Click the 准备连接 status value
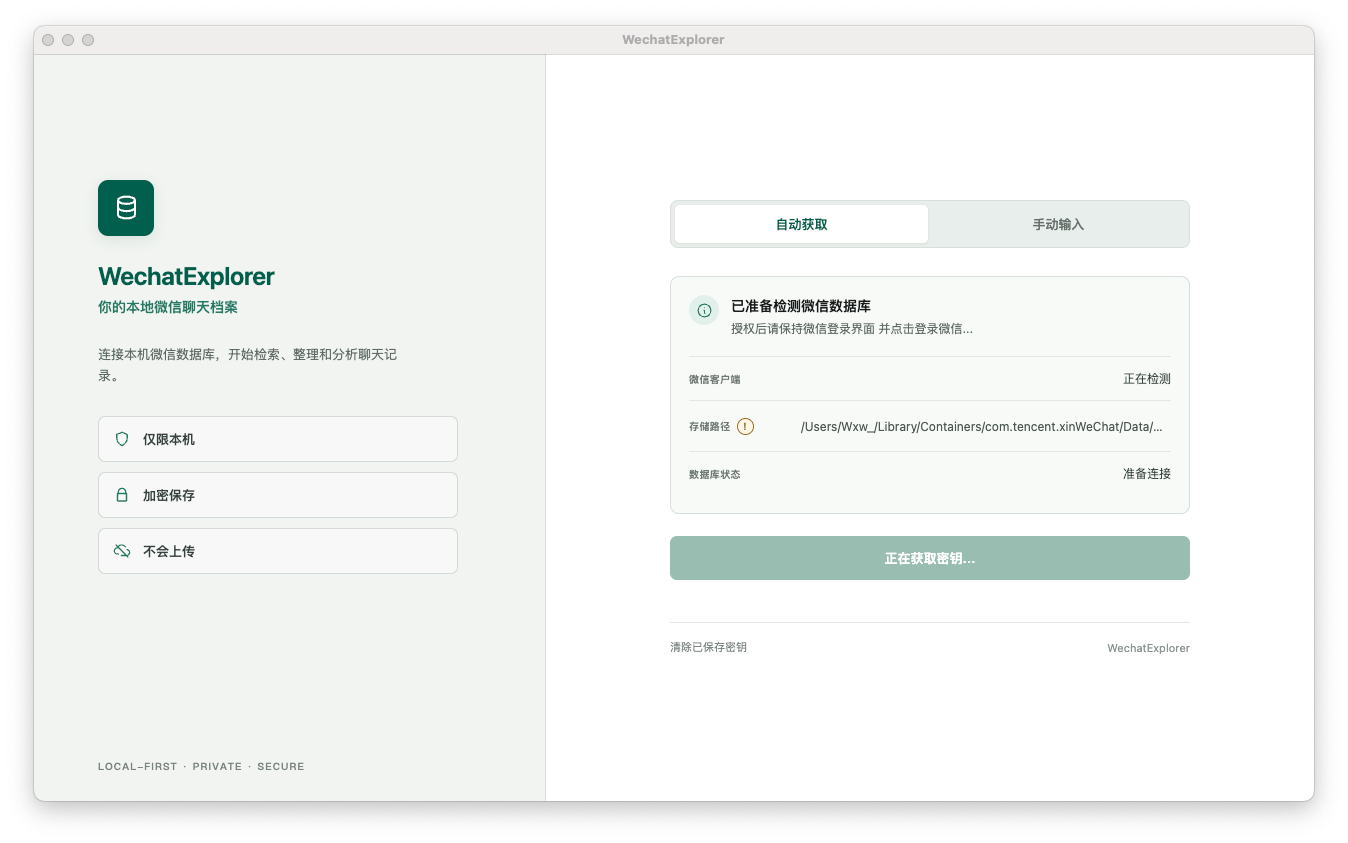Image resolution: width=1348 pixels, height=843 pixels. click(x=1147, y=474)
